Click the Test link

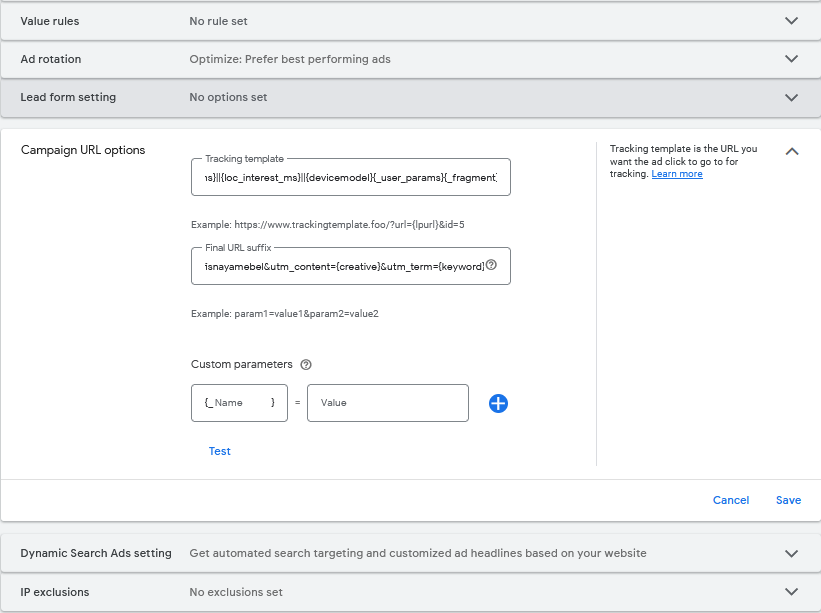pyautogui.click(x=220, y=451)
